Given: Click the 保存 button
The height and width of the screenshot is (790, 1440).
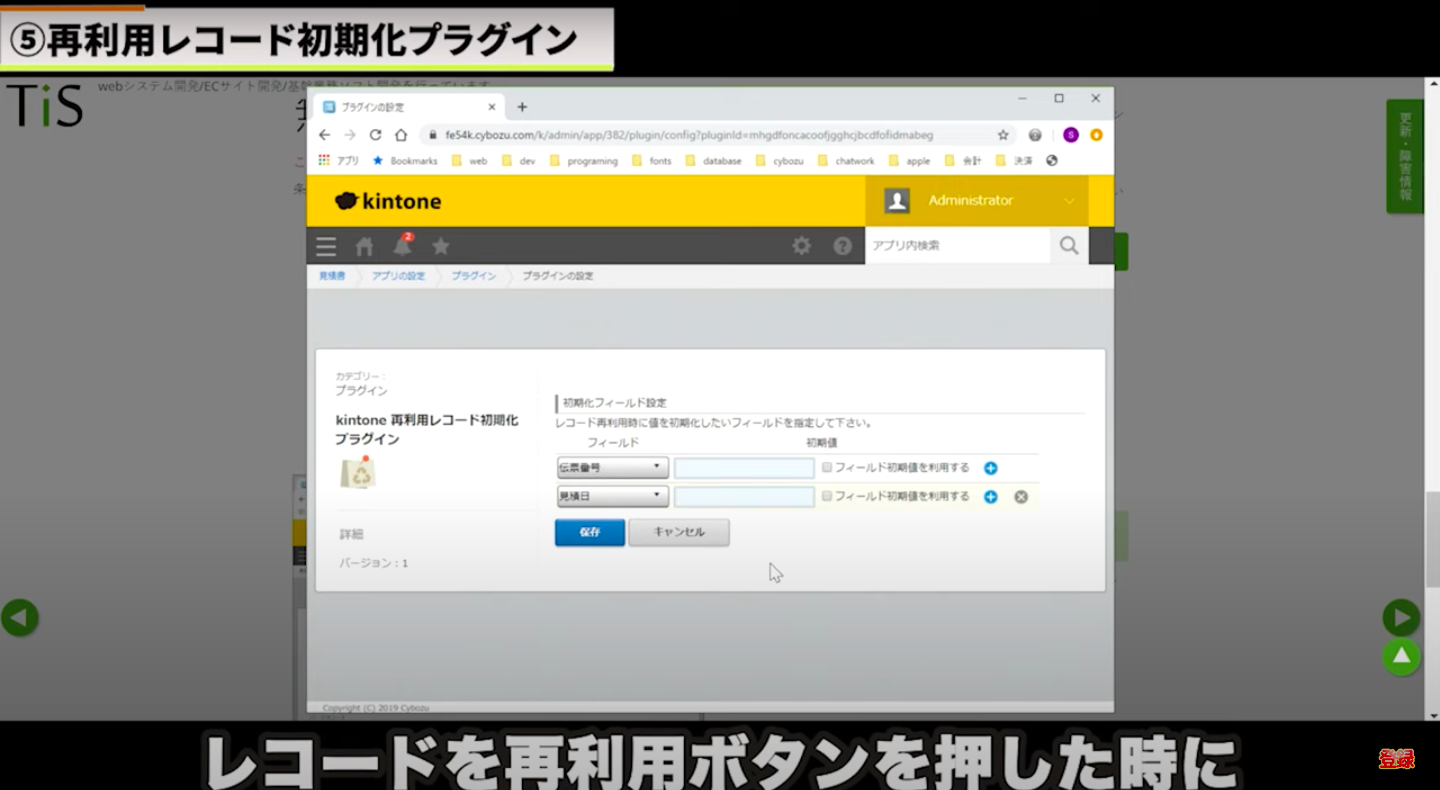Looking at the screenshot, I should 590,533.
